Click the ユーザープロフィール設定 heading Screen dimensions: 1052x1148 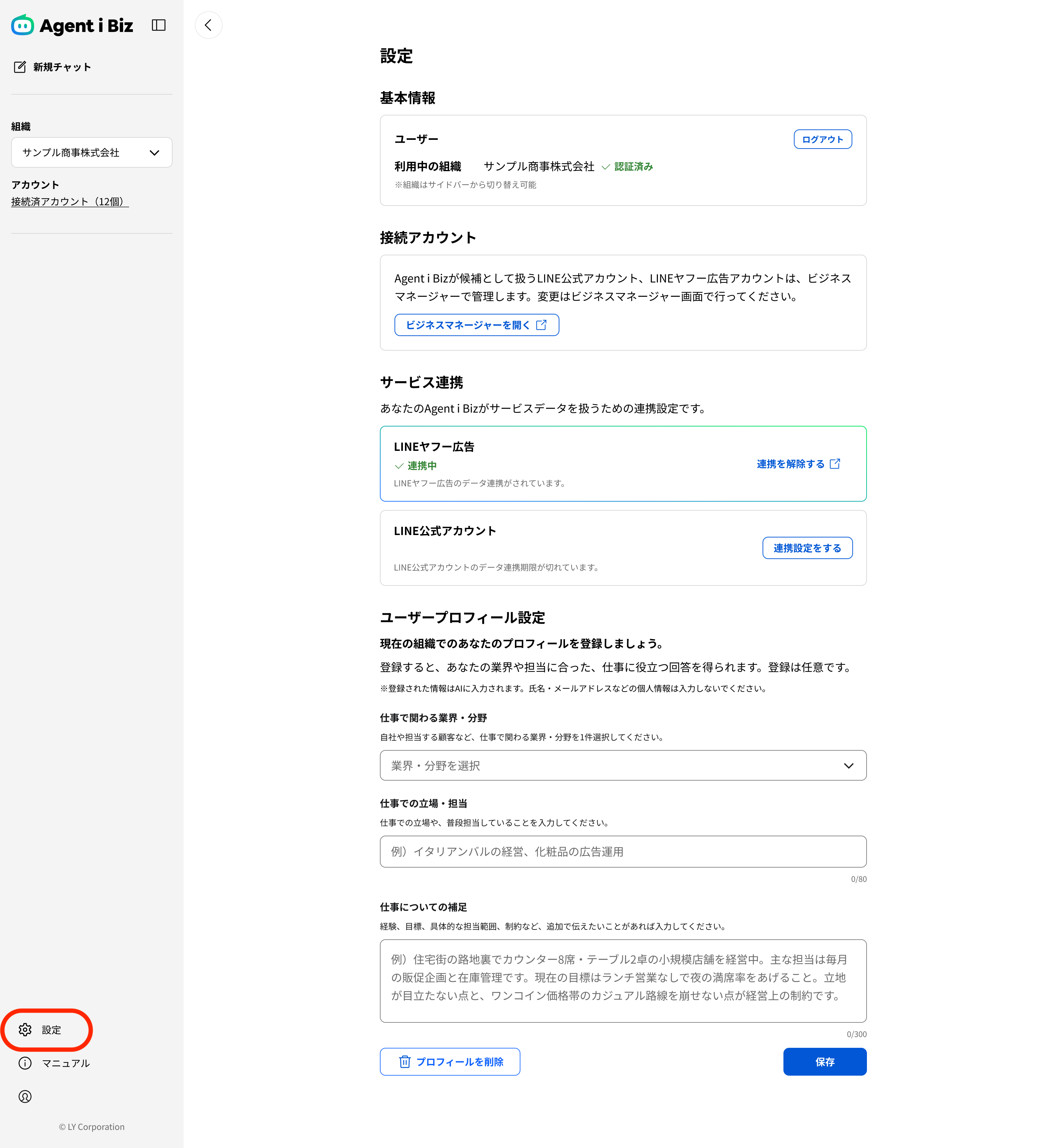(x=462, y=617)
